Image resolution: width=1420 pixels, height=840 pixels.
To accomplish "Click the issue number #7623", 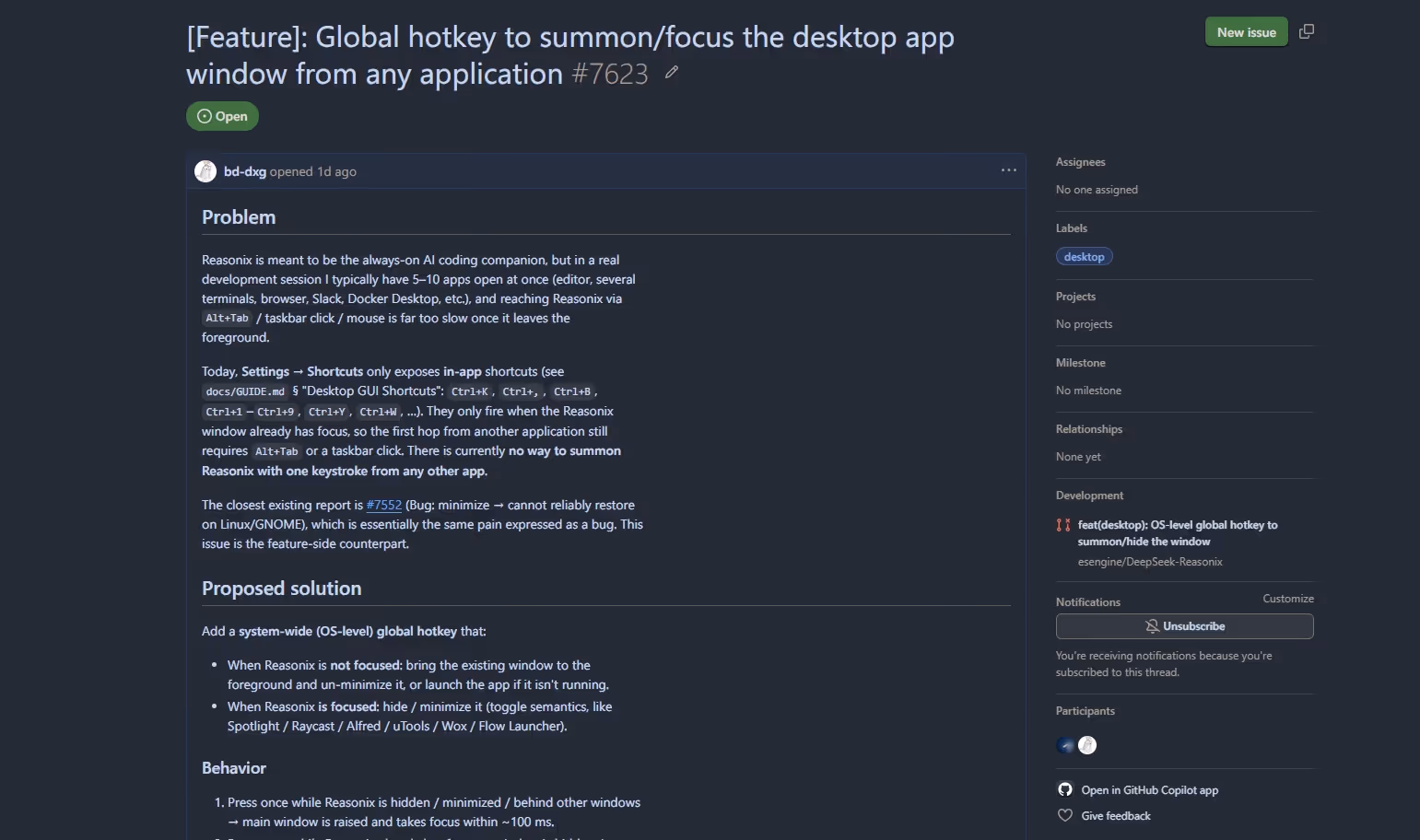I will pyautogui.click(x=610, y=74).
